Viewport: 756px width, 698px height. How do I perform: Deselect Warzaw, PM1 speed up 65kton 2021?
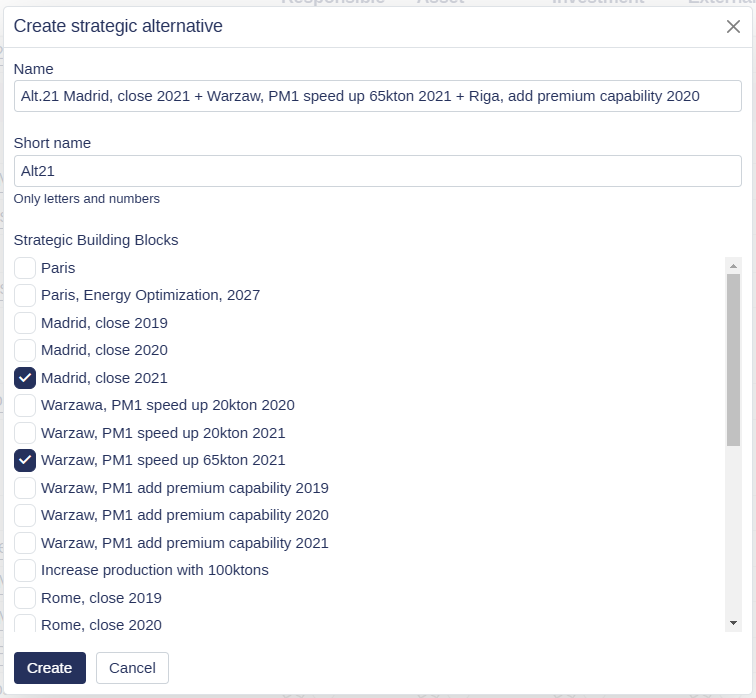25,460
